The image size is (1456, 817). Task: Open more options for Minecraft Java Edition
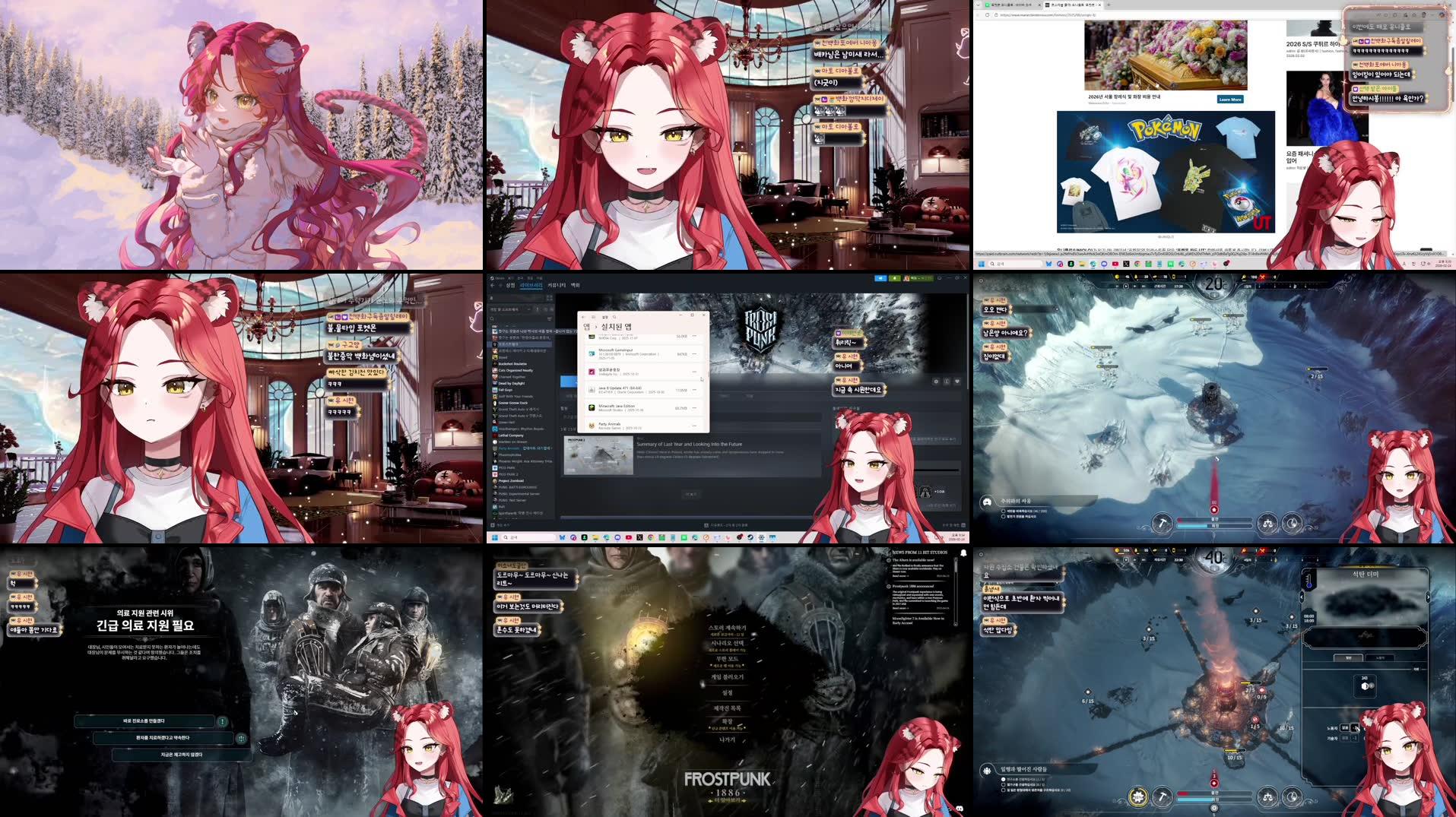click(694, 407)
